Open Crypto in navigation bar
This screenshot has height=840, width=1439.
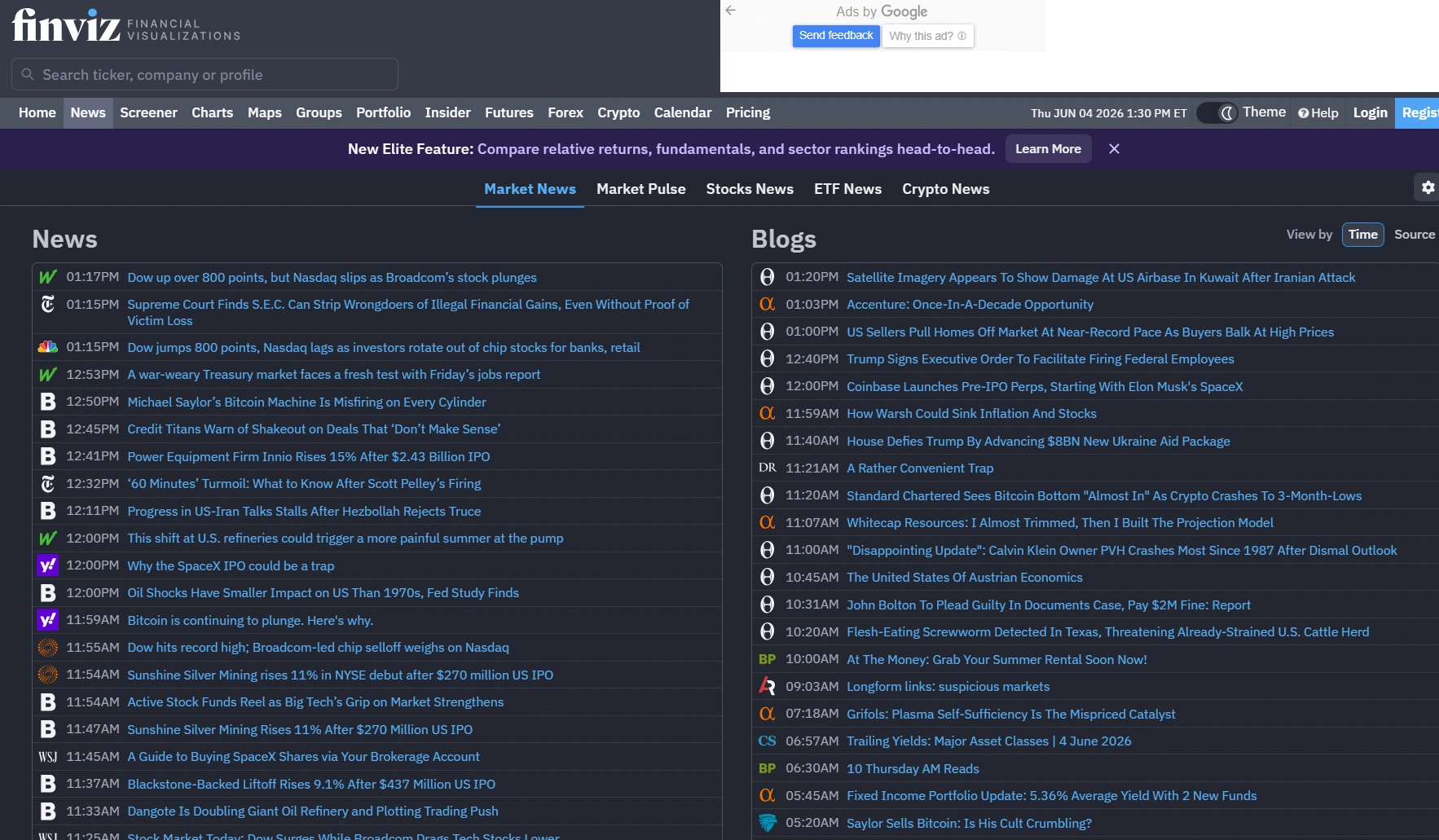point(618,113)
